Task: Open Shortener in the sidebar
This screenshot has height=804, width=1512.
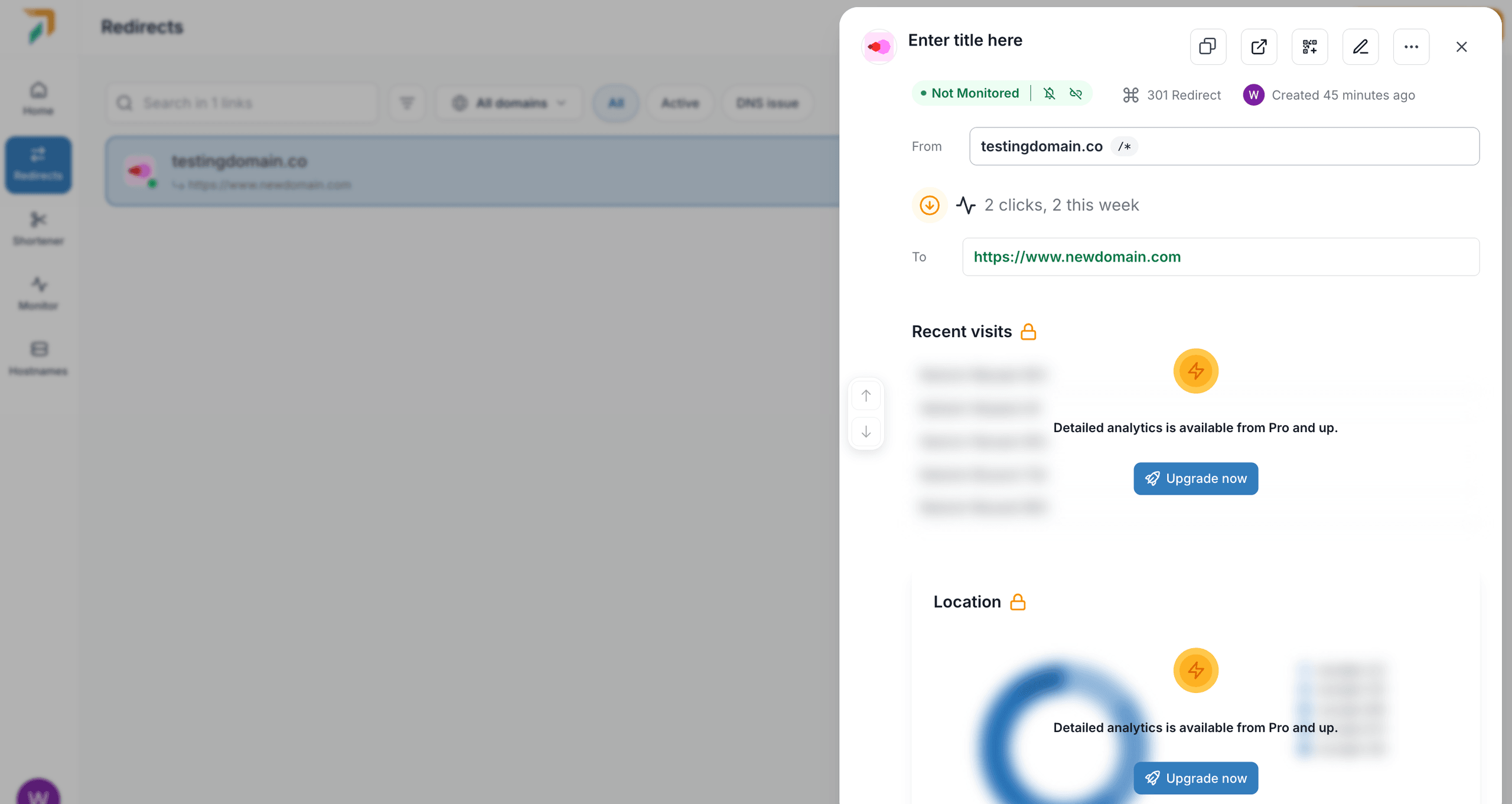Action: [38, 229]
